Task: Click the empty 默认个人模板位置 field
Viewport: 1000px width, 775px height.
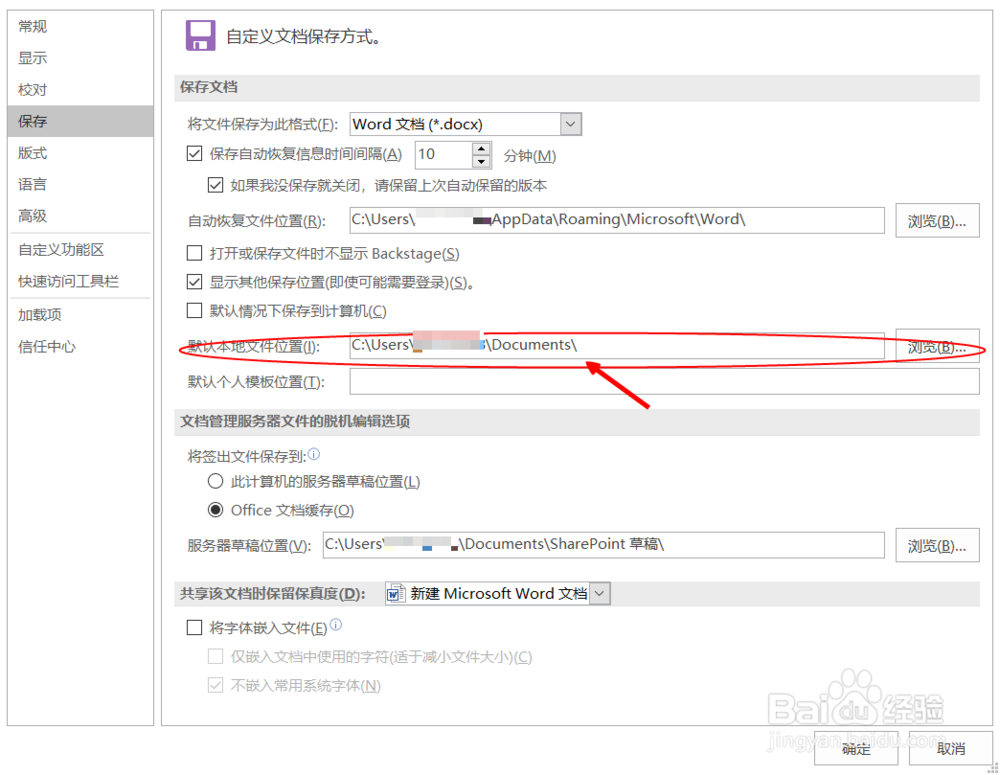Action: pos(664,381)
